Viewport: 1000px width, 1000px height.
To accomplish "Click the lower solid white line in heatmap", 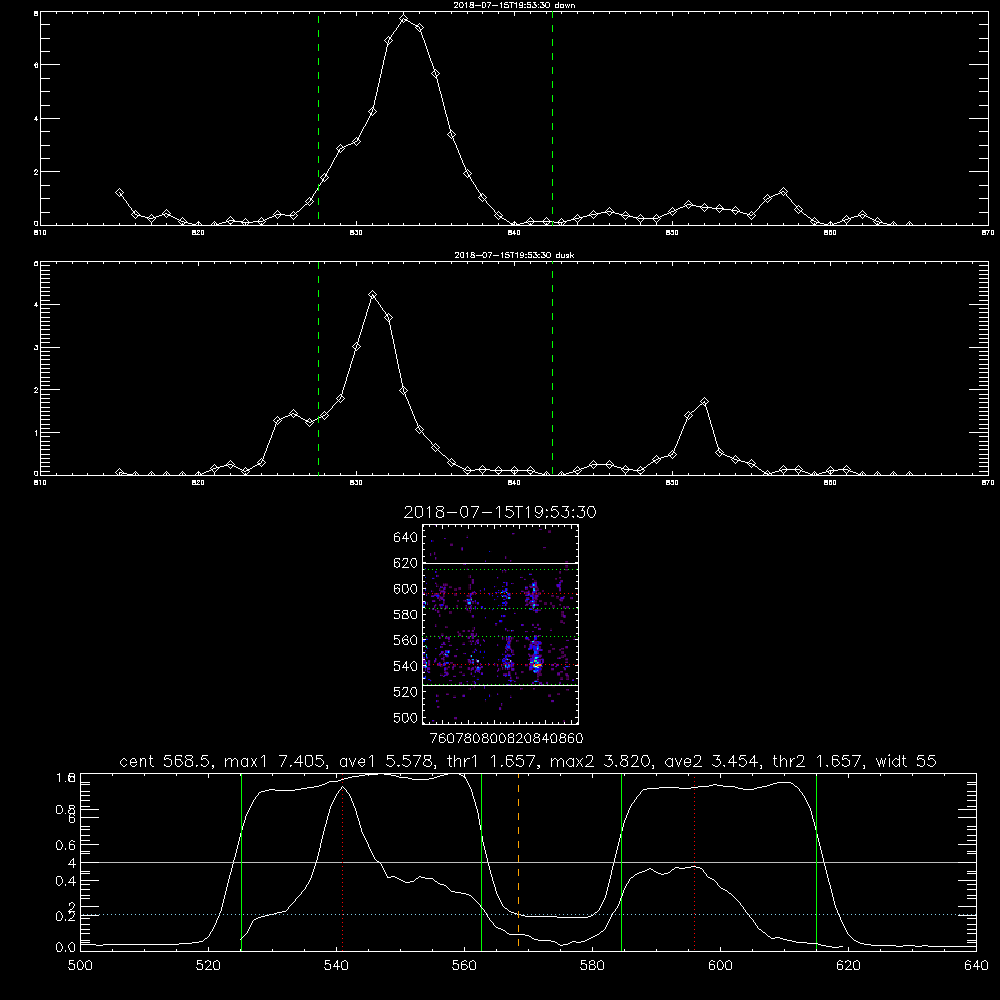I will pyautogui.click(x=501, y=685).
